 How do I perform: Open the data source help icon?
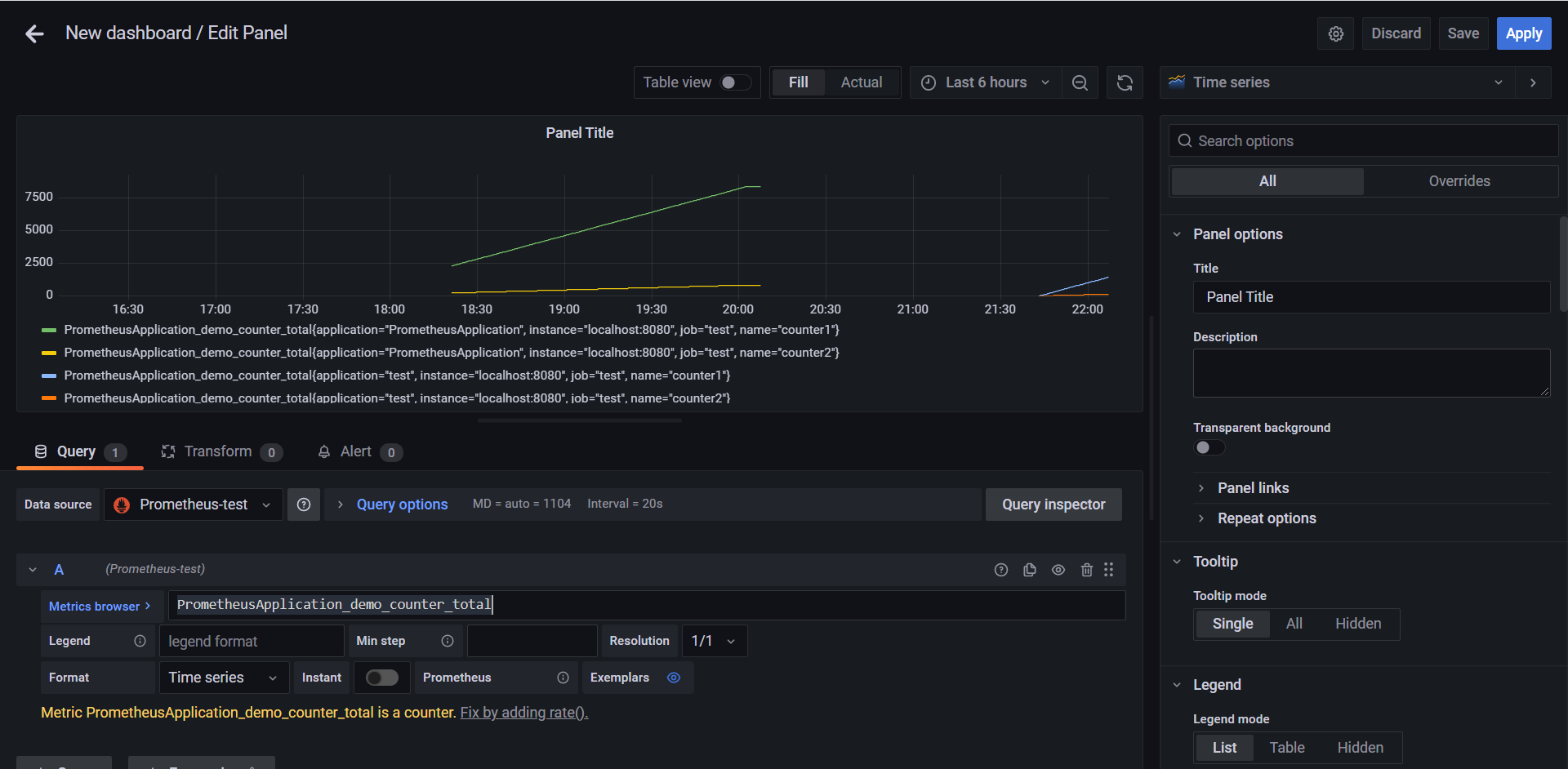(304, 505)
